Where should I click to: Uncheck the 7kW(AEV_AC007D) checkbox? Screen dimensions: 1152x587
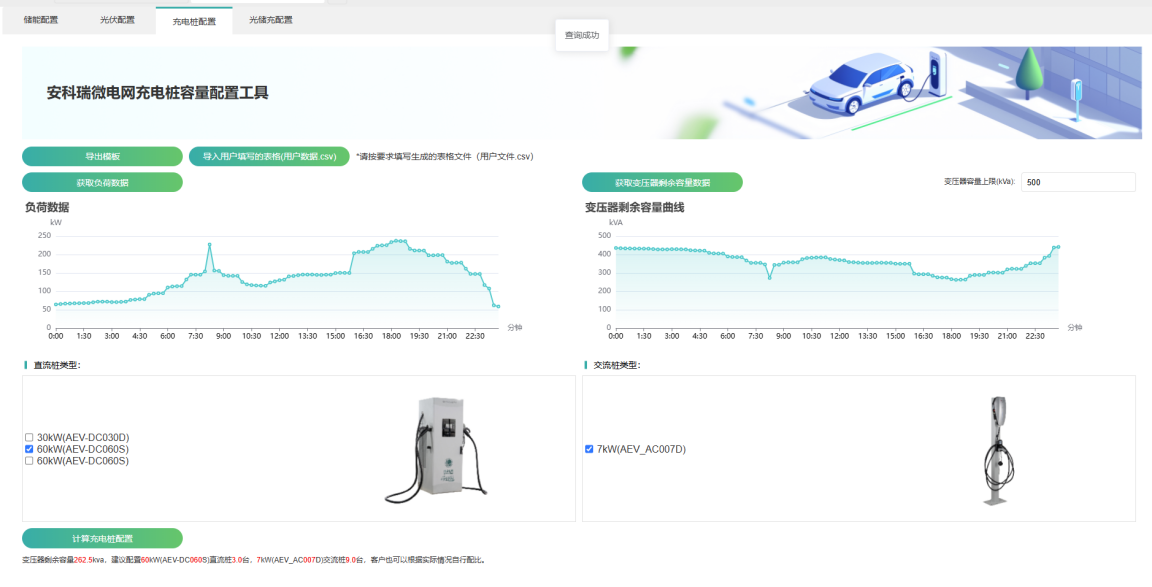(x=589, y=449)
